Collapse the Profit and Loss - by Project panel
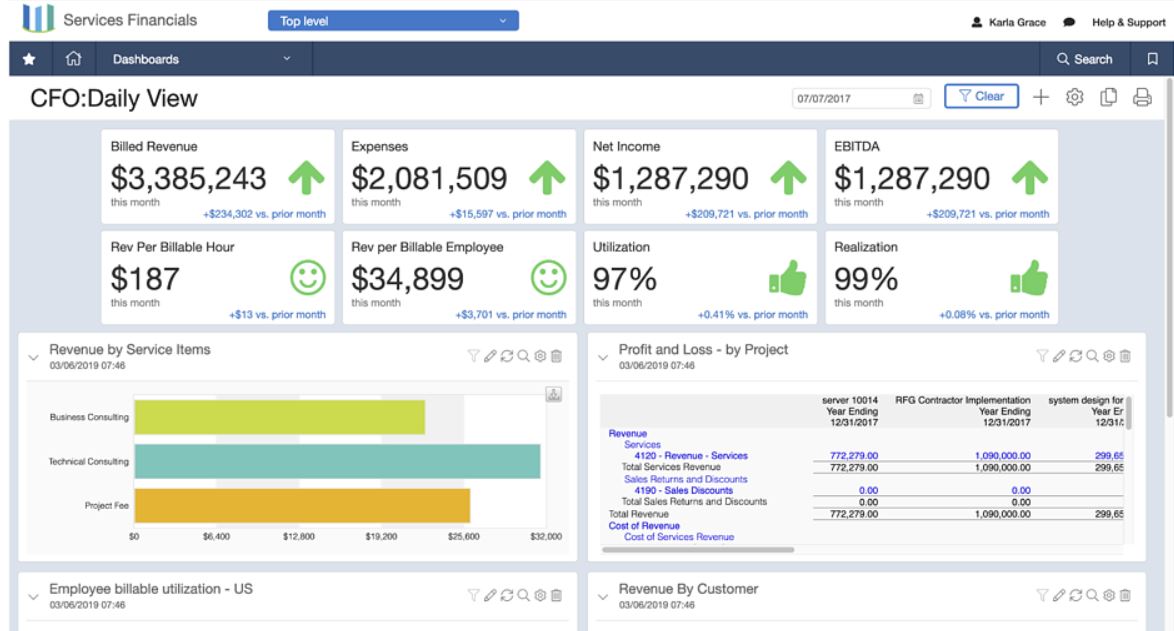The height and width of the screenshot is (631, 1174). 604,357
